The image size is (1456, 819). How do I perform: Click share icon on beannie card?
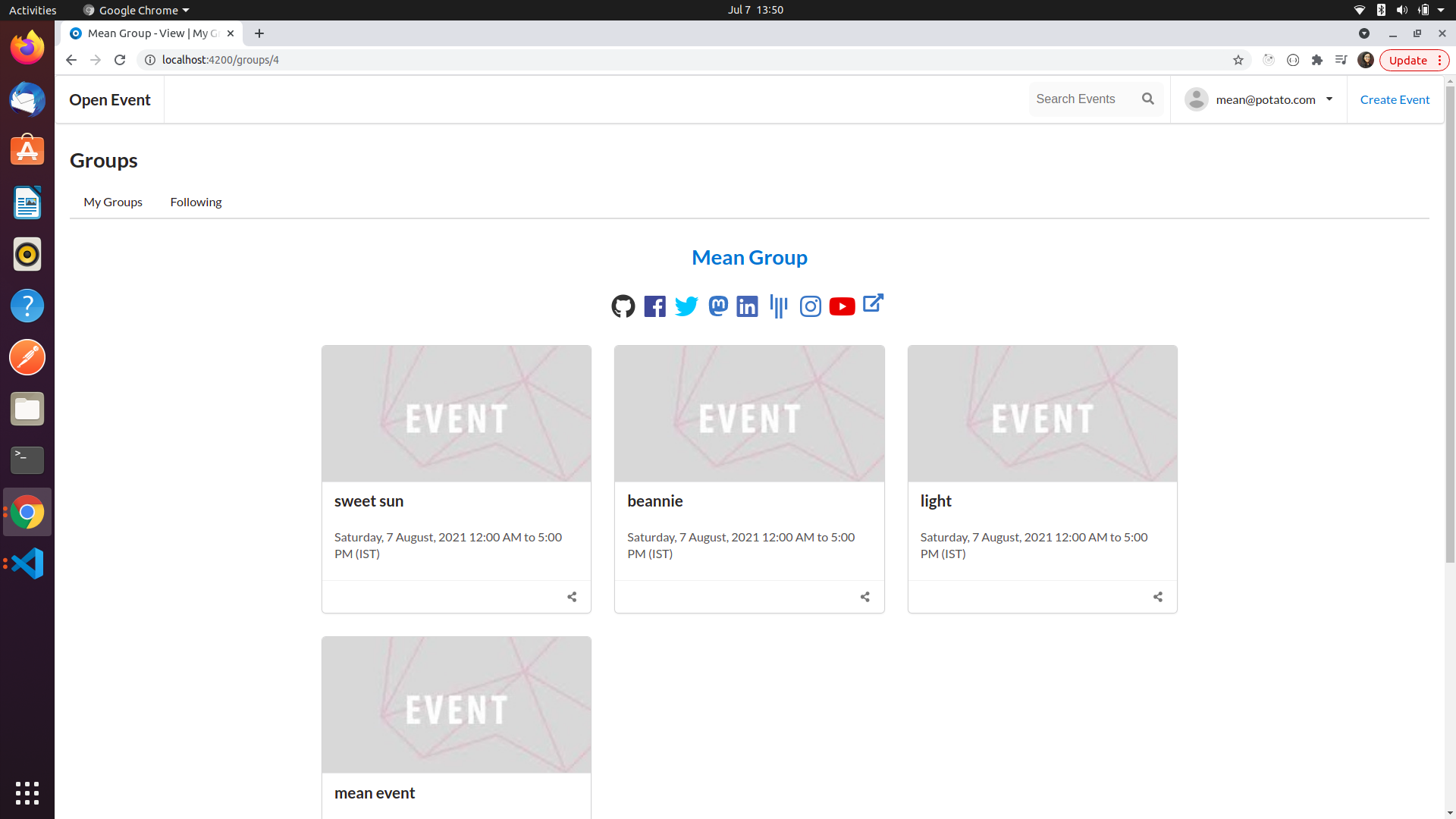[x=864, y=597]
